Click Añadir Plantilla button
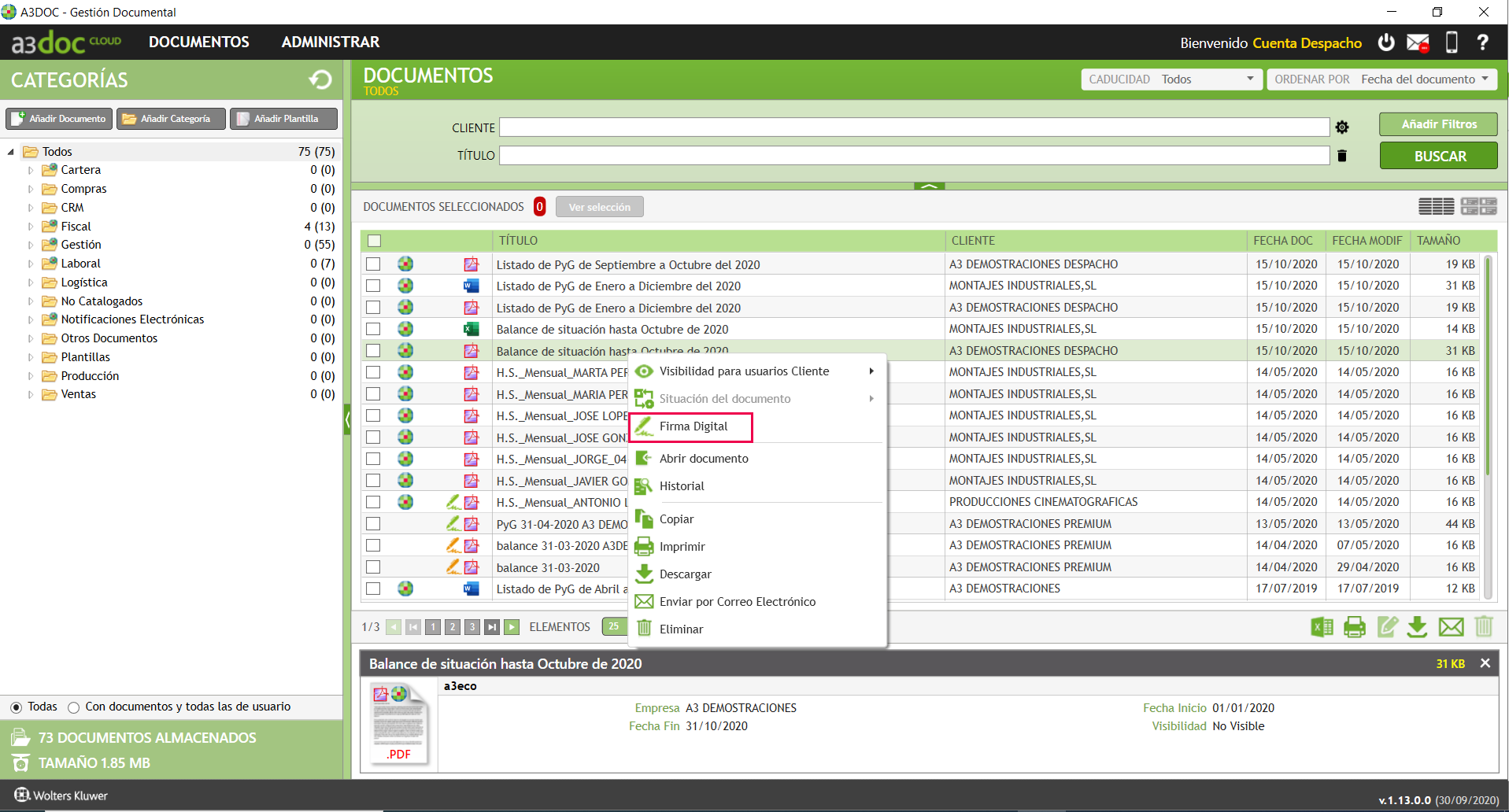1509x812 pixels. click(283, 119)
